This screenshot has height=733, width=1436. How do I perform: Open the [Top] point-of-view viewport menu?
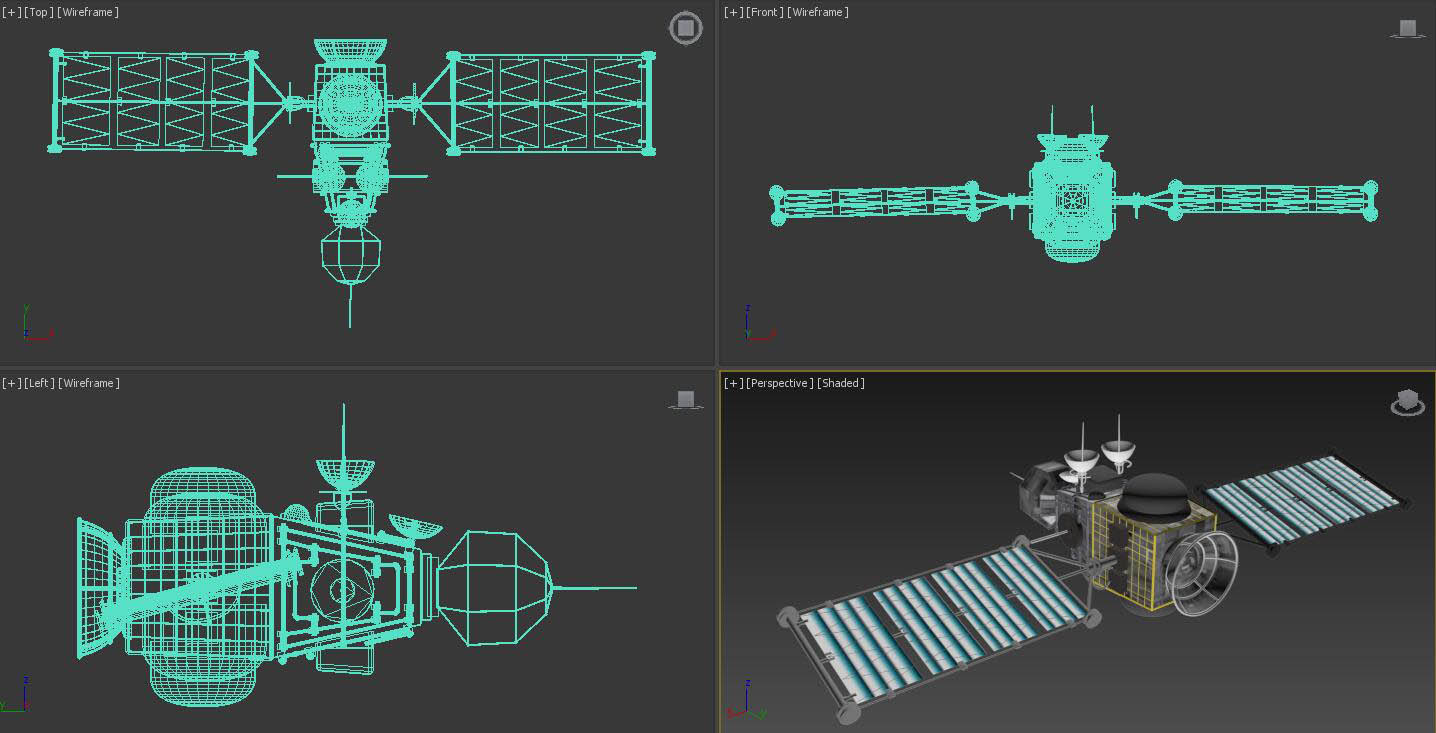39,12
